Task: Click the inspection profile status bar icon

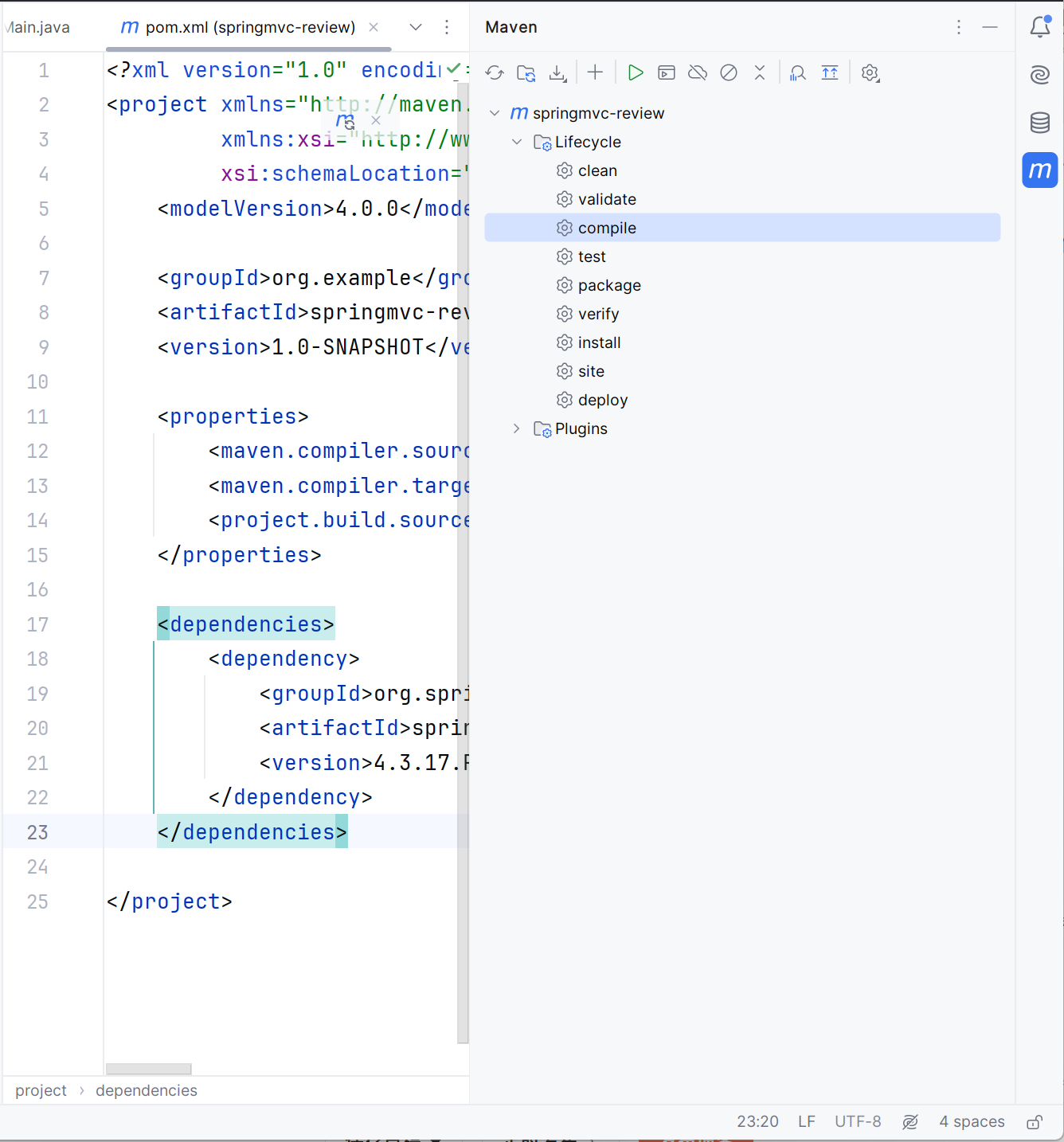Action: coord(910,1122)
